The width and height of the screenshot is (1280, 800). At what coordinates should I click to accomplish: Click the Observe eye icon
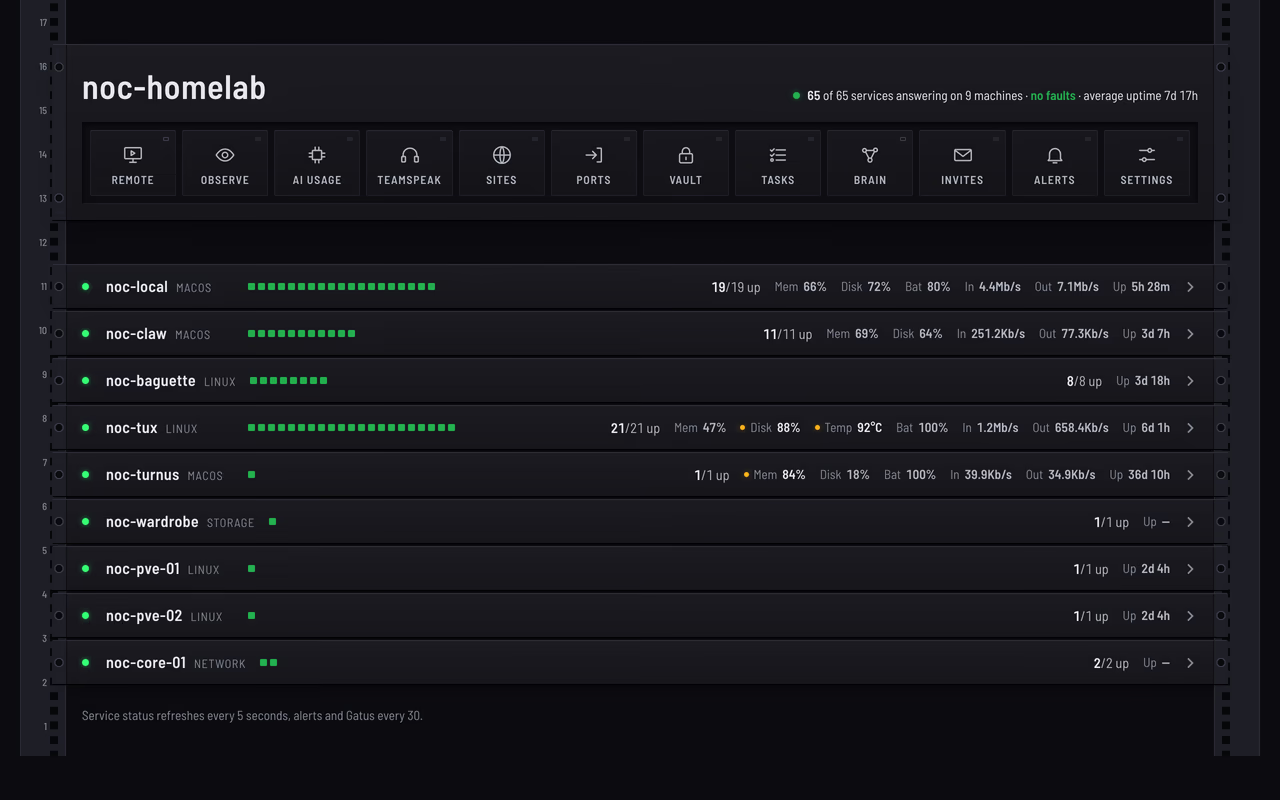tap(225, 155)
